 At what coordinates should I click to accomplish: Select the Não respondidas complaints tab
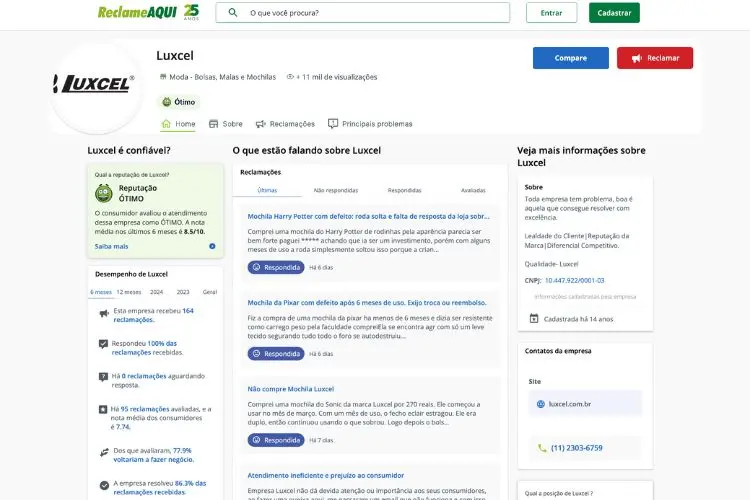coord(336,190)
